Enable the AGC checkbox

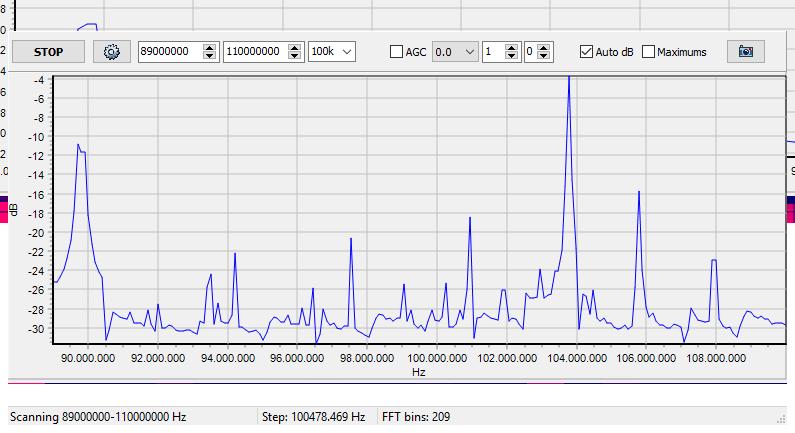click(396, 52)
